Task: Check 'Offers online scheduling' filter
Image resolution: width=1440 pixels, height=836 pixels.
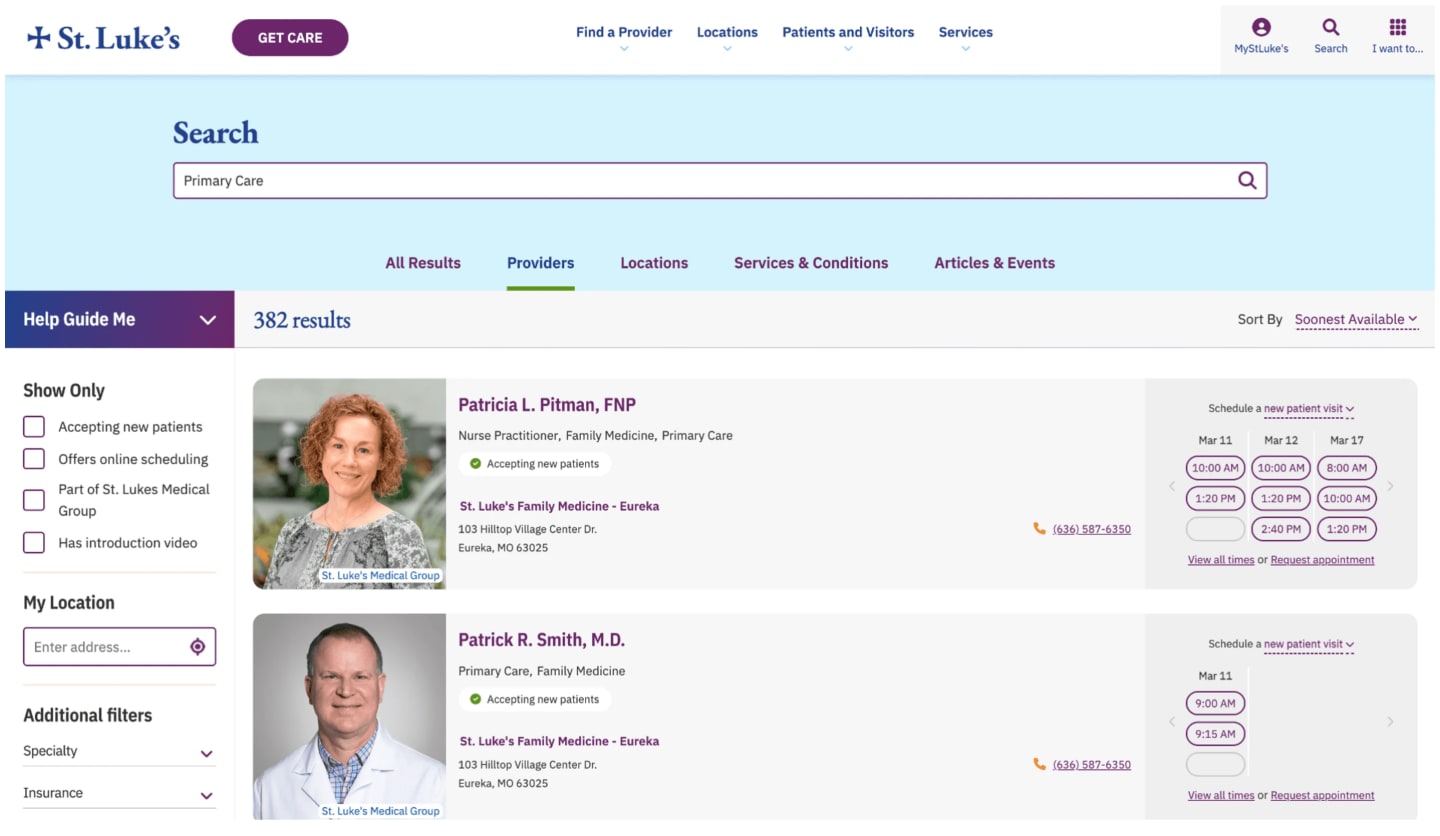Action: click(34, 459)
